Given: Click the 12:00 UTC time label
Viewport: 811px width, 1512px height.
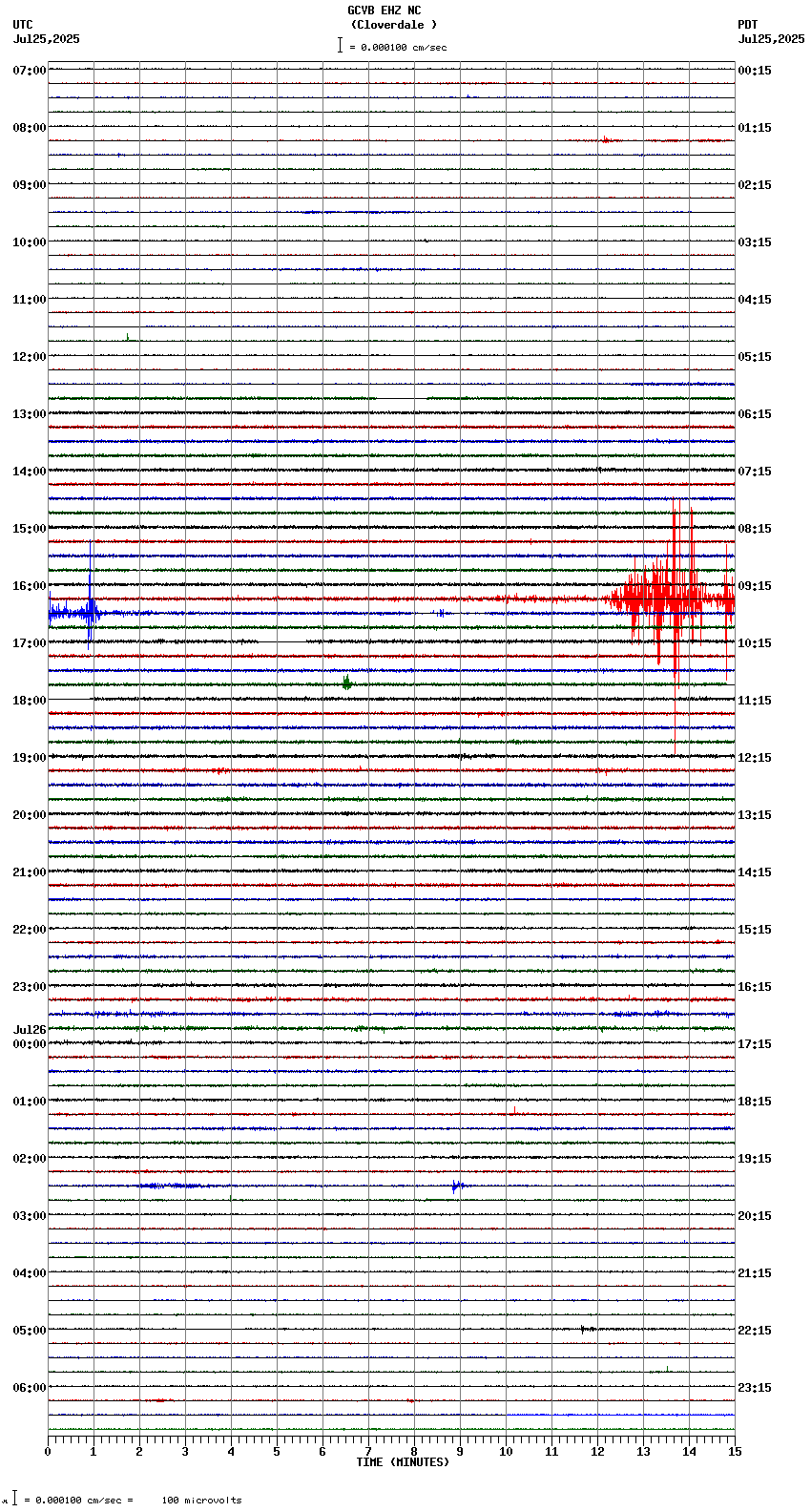Looking at the screenshot, I should pos(30,357).
